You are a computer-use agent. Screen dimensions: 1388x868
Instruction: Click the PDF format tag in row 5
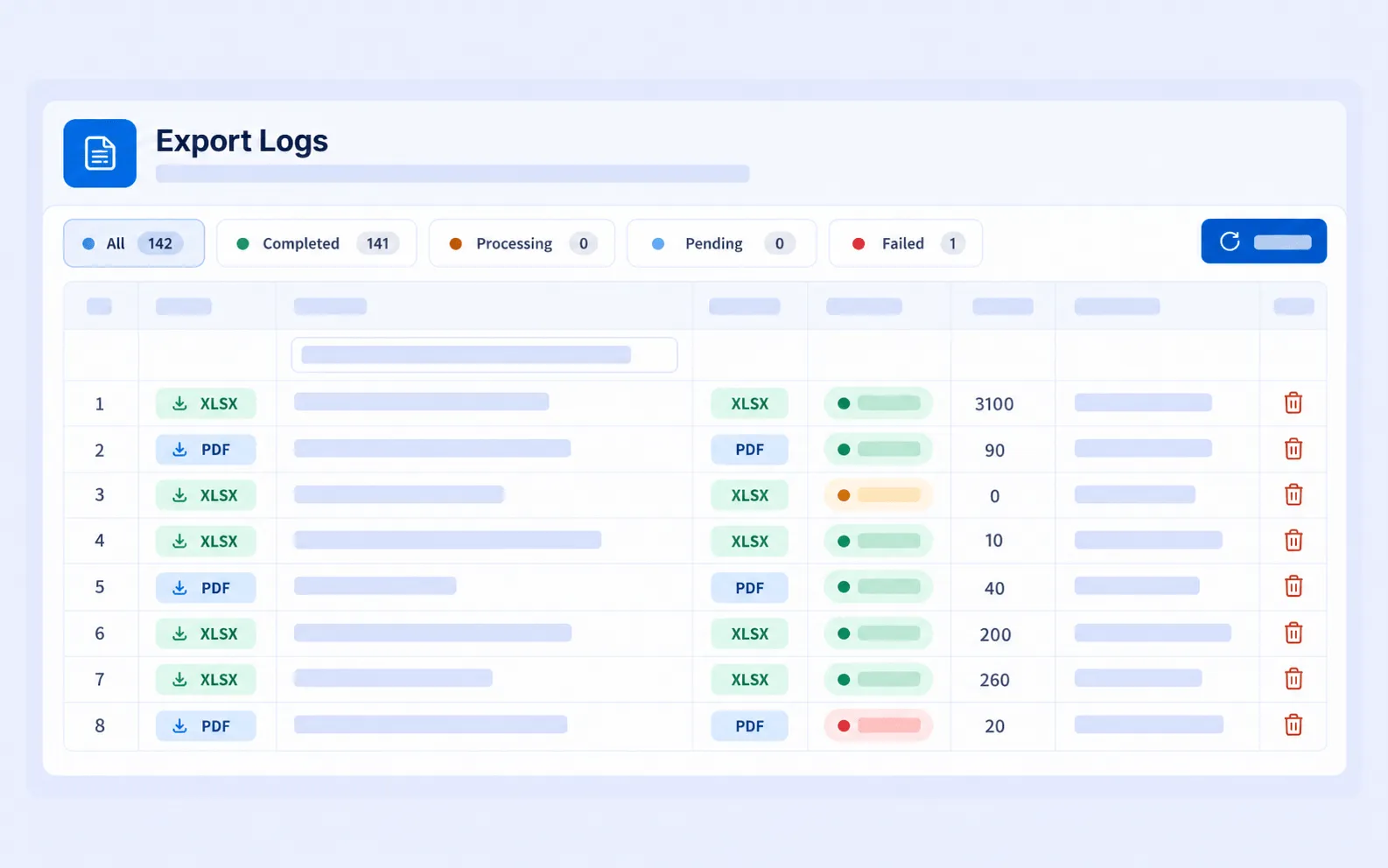coord(749,587)
